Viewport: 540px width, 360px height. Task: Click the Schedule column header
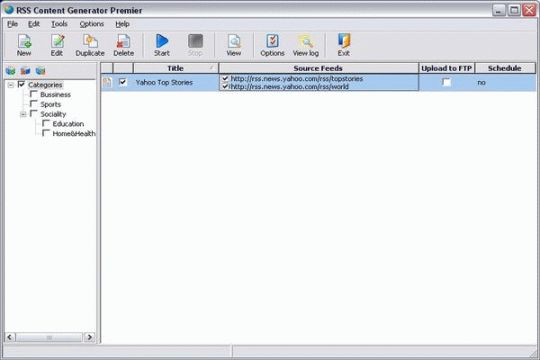pyautogui.click(x=505, y=68)
